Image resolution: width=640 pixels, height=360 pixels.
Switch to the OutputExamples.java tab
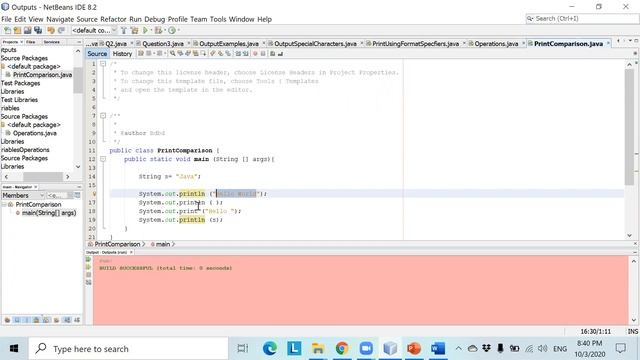click(x=229, y=43)
